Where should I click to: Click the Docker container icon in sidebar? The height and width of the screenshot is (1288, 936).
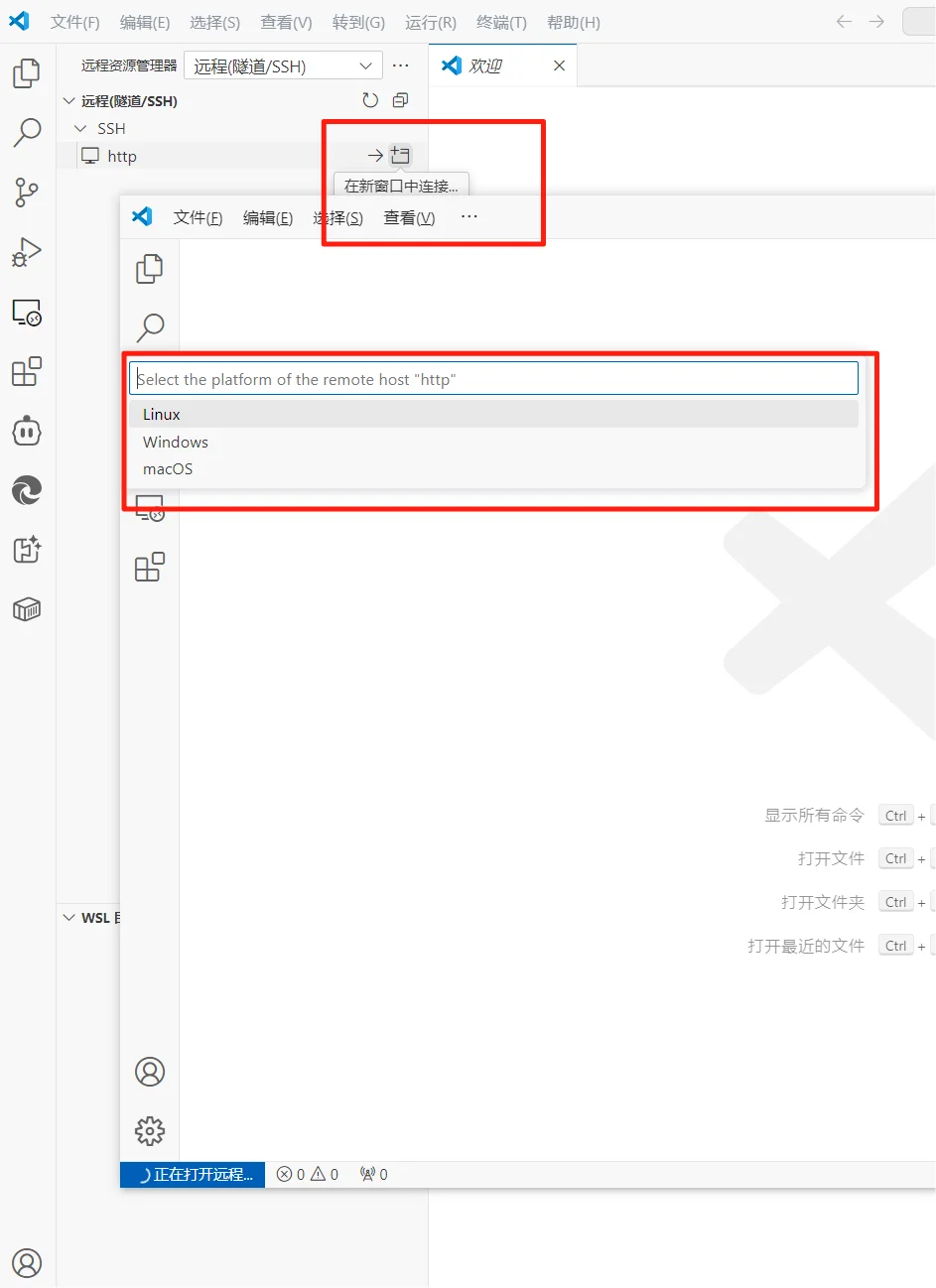coord(26,608)
